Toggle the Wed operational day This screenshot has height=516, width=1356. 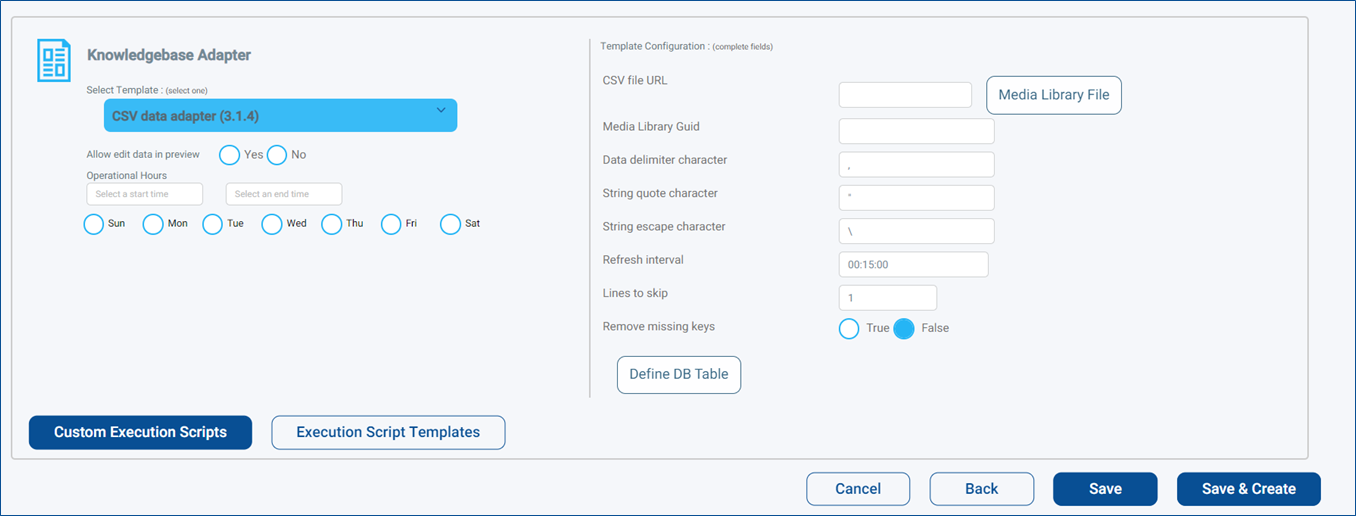pyautogui.click(x=272, y=224)
